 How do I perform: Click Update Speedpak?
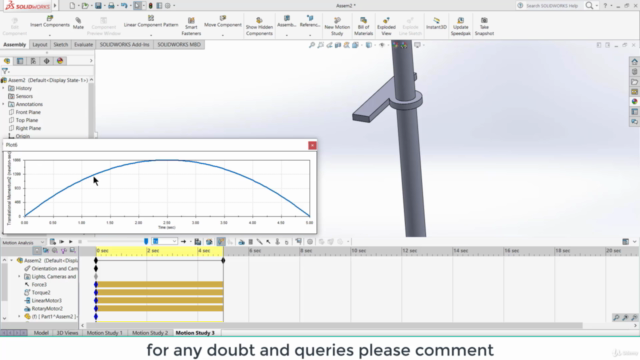461,26
